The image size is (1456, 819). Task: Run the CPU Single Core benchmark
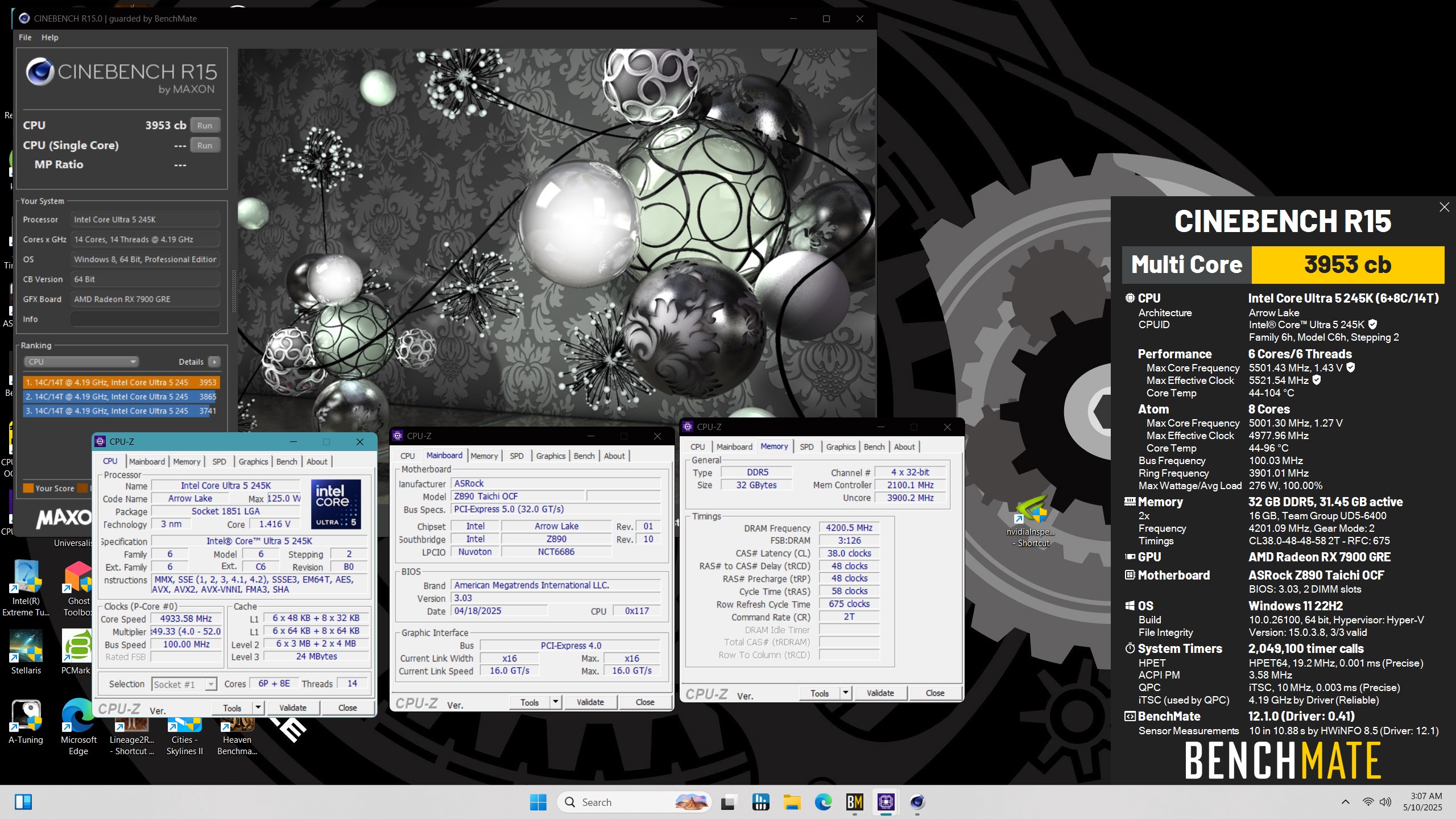tap(205, 145)
